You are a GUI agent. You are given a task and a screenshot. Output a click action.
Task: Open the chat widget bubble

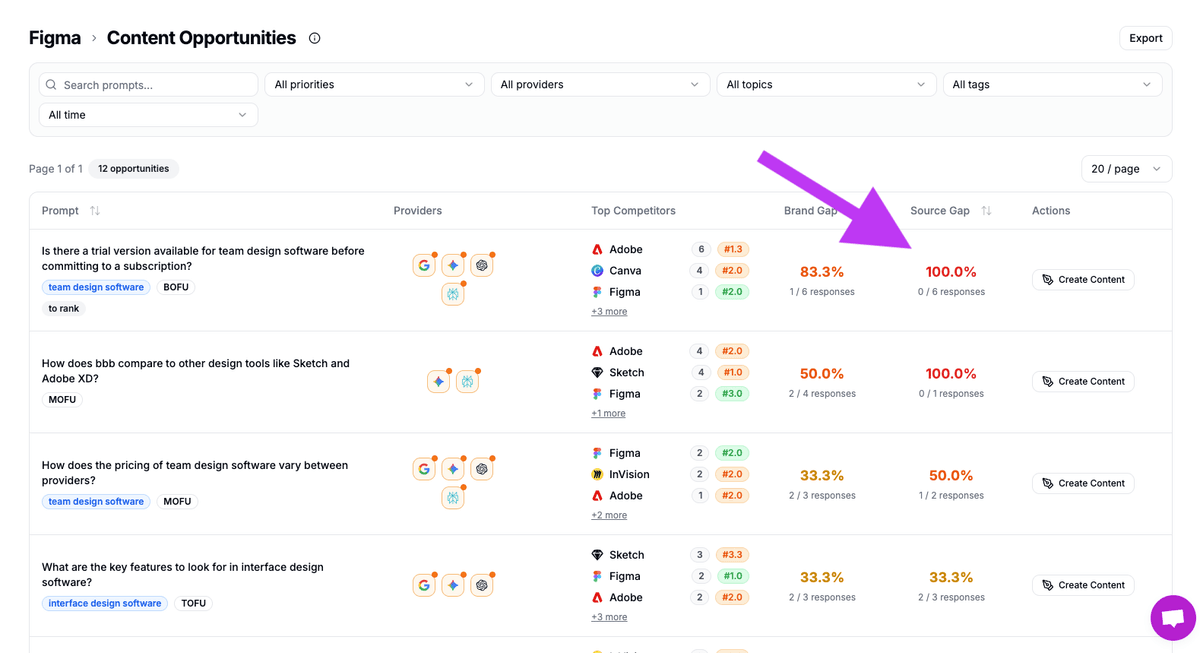click(x=1173, y=618)
